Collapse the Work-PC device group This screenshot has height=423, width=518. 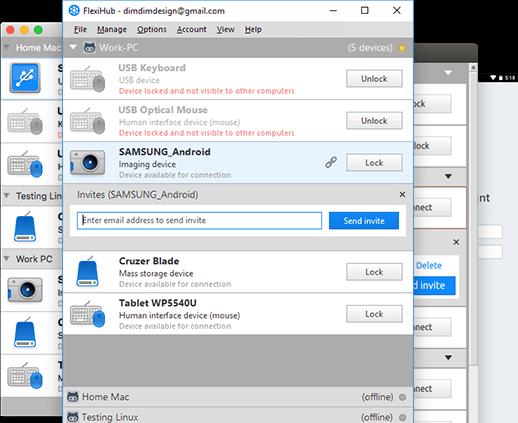tap(73, 47)
